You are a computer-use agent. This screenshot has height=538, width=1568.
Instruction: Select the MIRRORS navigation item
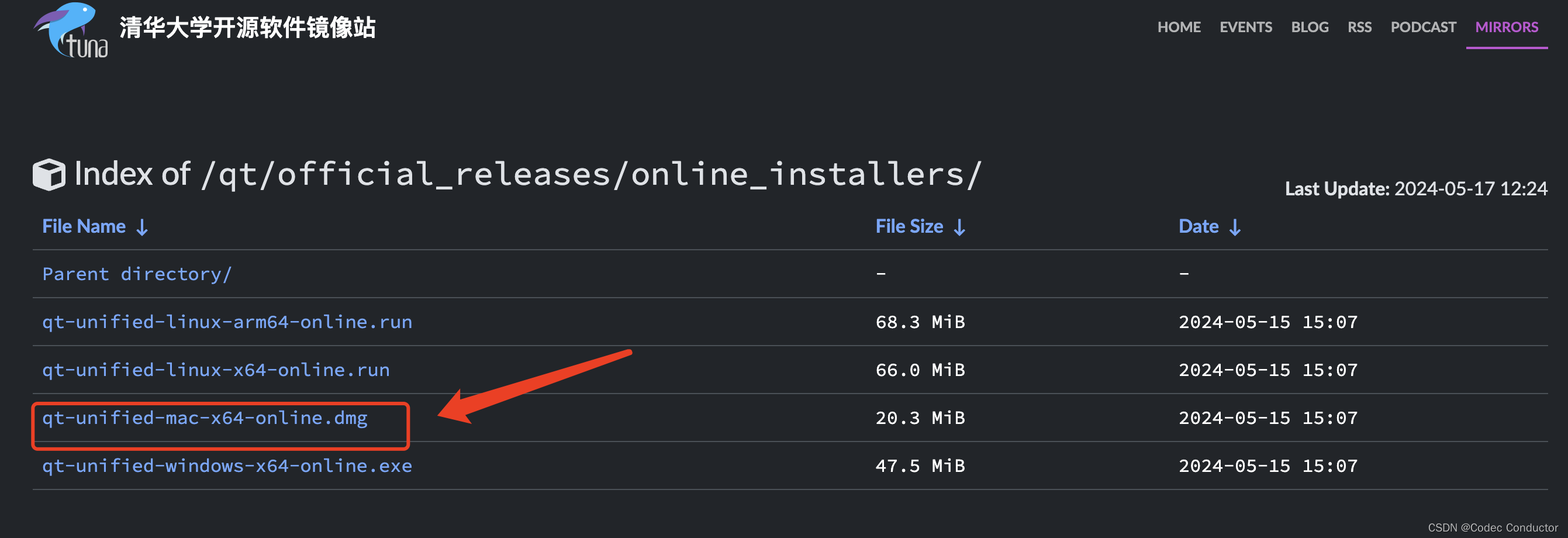(x=1507, y=27)
